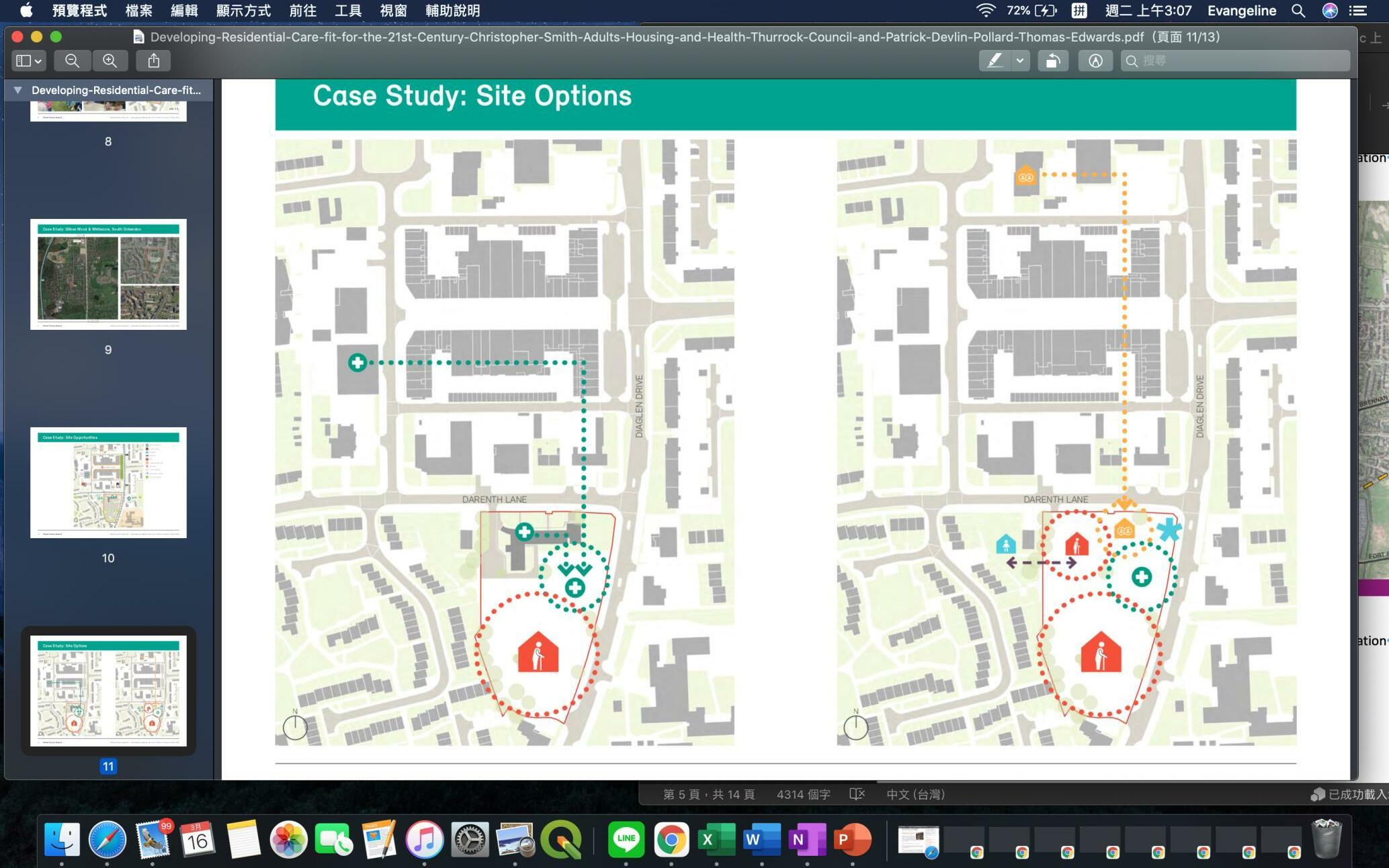Click the highlight pen tool
The image size is (1389, 868).
tap(995, 60)
